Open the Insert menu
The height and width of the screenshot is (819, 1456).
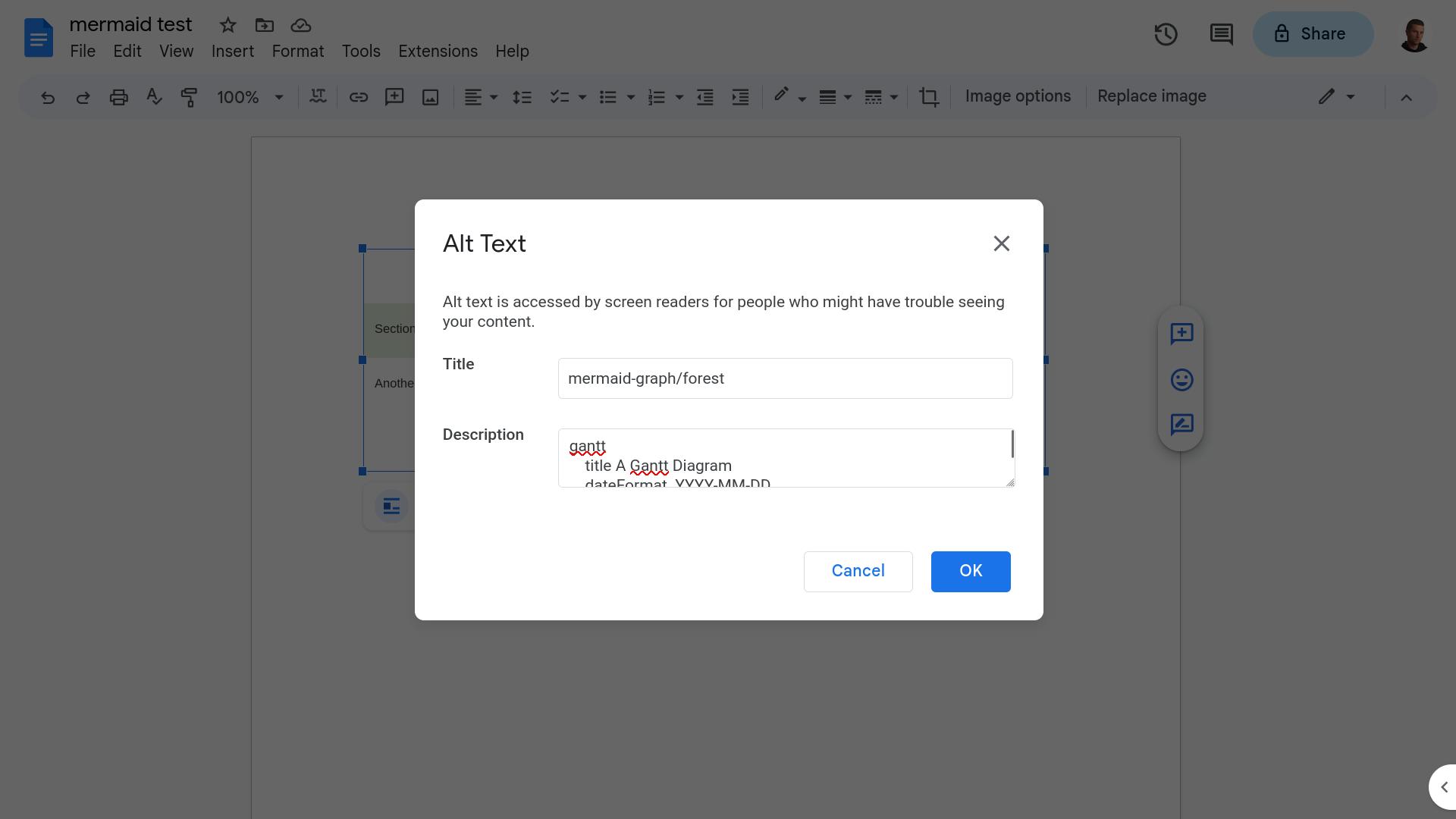coord(232,51)
